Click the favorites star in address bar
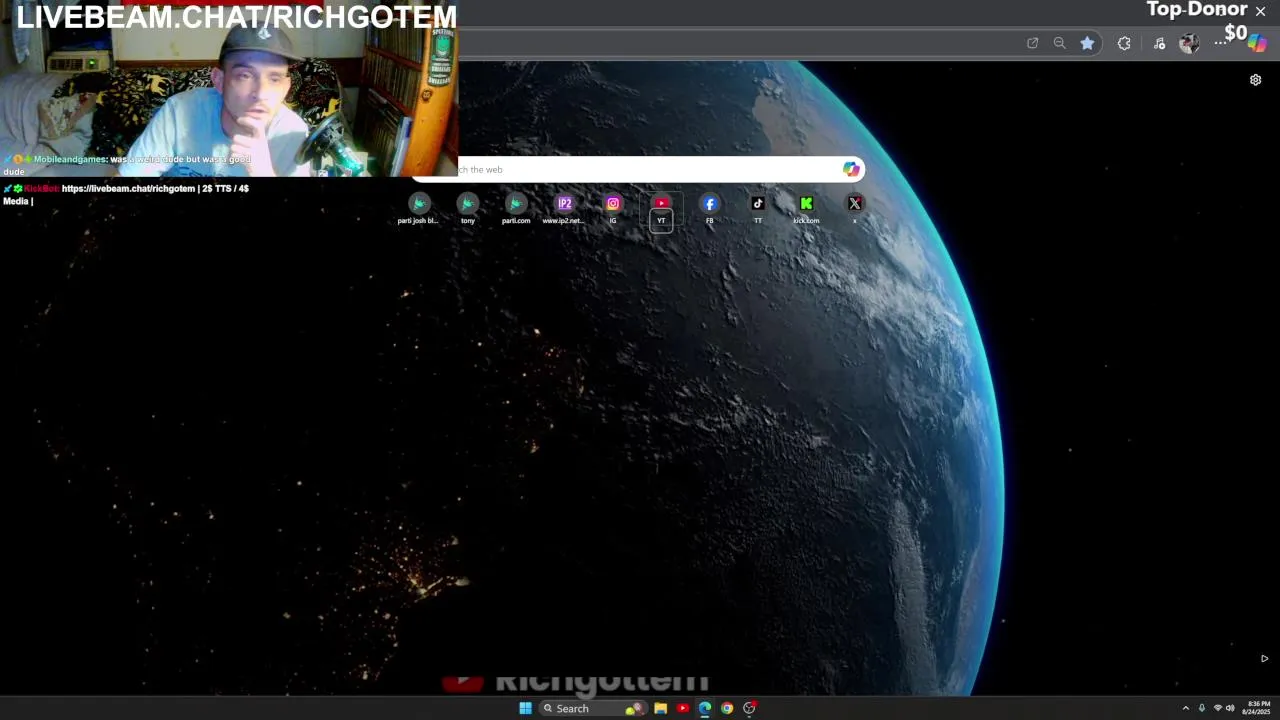 tap(1087, 43)
